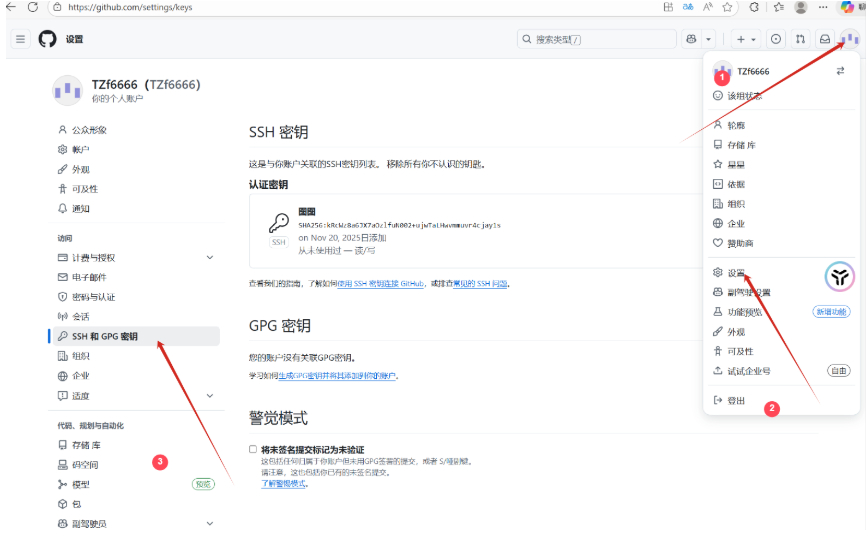Select 组织 in the user menu
Screen dimensions: 868x545
pyautogui.click(x=781, y=204)
